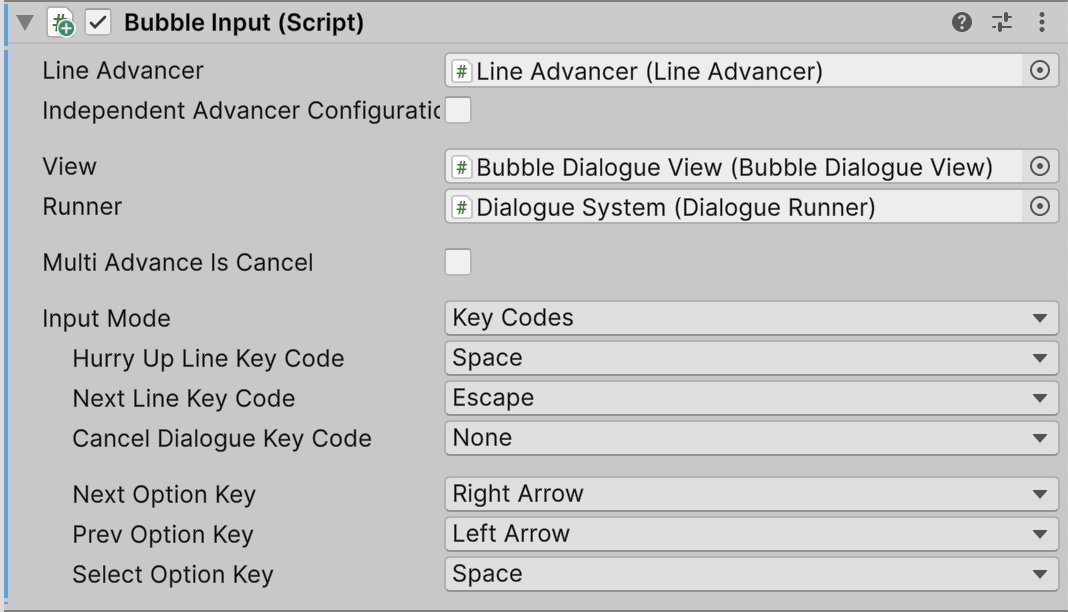Open the Hurry Up Line Key Code dropdown
The width and height of the screenshot is (1068, 612).
[x=750, y=358]
